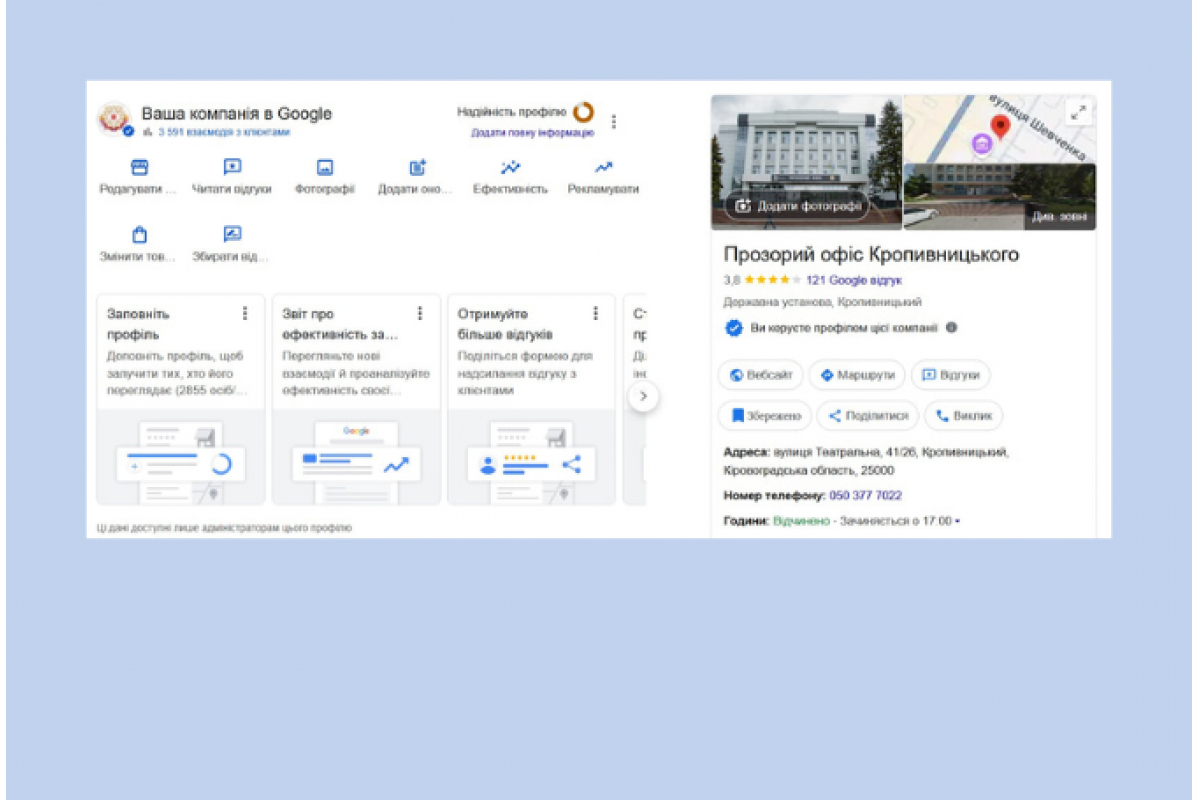Screen dimensions: 1200x800
Task: Click the red location pin on map
Action: click(x=1000, y=127)
